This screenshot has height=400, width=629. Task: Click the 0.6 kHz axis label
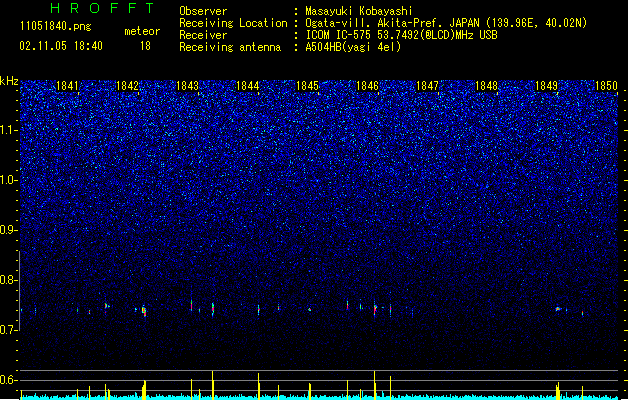[9, 380]
